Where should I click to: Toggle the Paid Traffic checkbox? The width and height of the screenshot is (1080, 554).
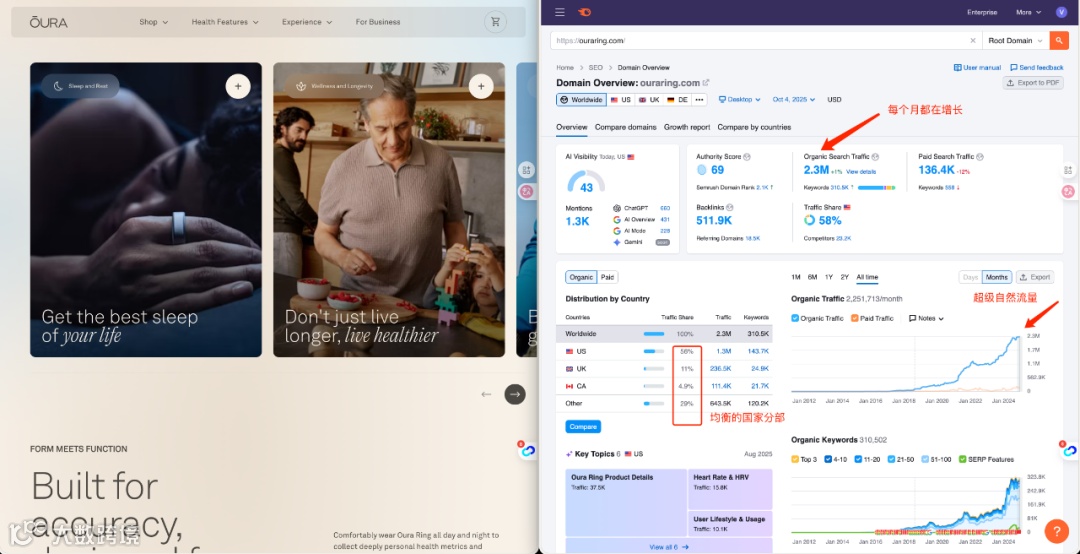[855, 318]
